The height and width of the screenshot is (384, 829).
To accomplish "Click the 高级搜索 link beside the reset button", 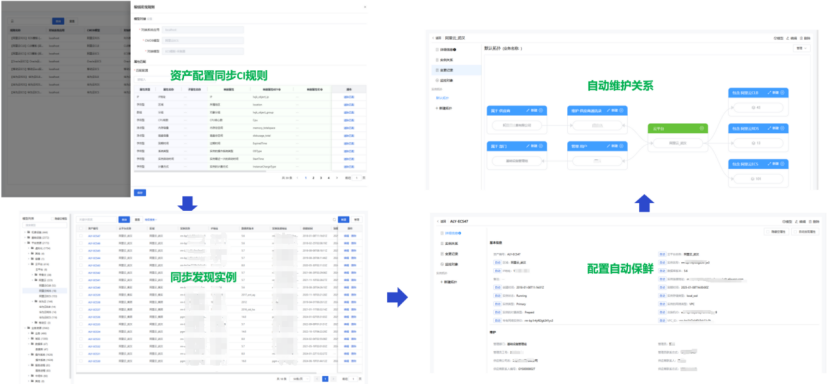I will point(151,219).
